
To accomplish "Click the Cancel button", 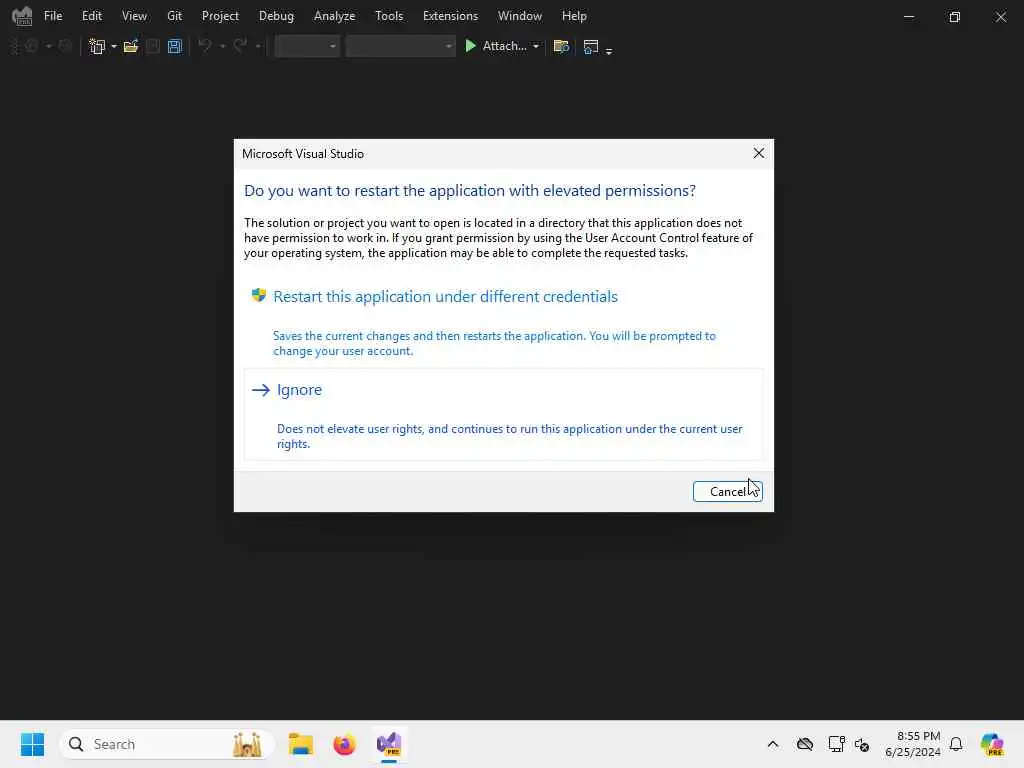I will 728,491.
